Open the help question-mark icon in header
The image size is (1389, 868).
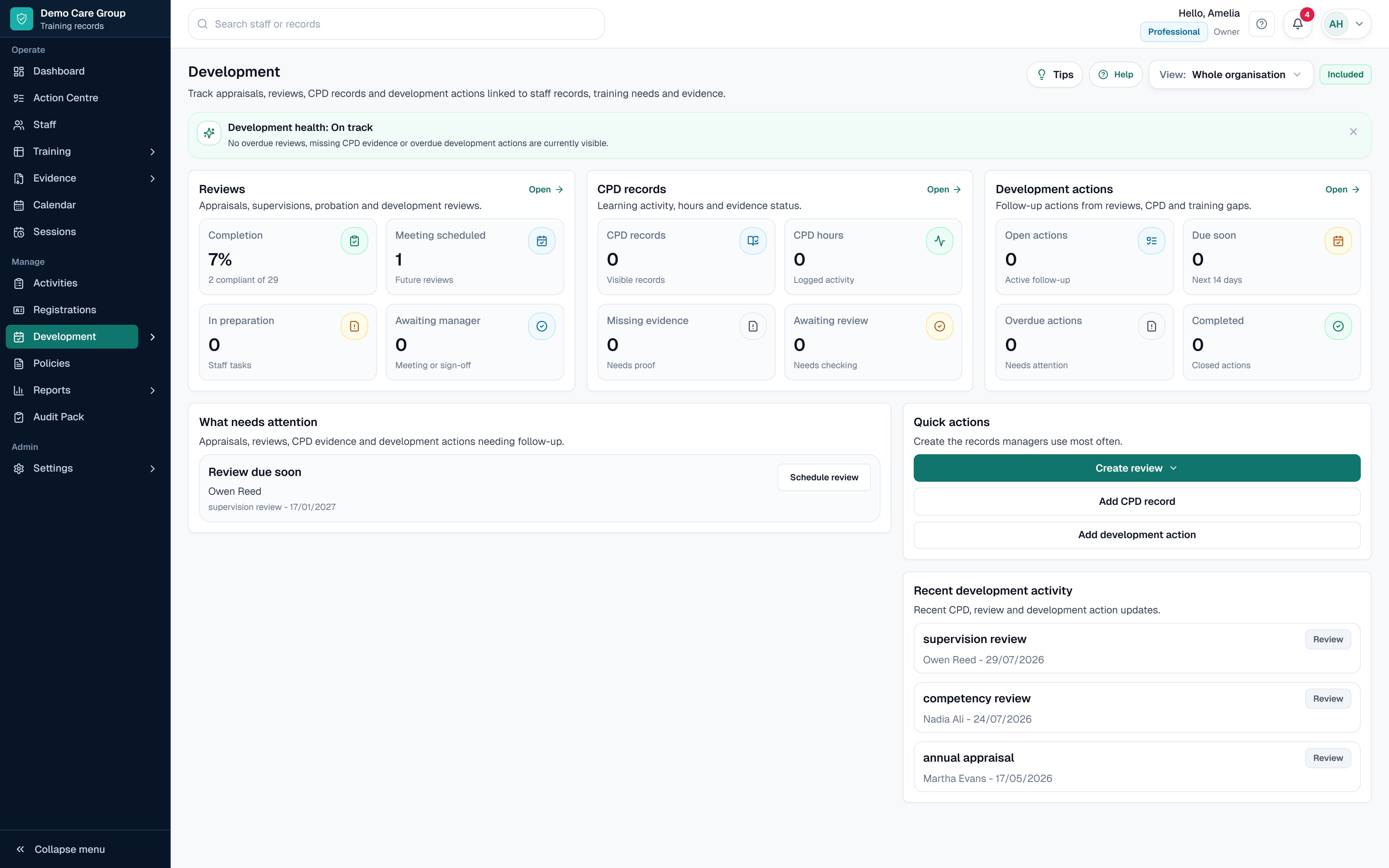point(1261,24)
